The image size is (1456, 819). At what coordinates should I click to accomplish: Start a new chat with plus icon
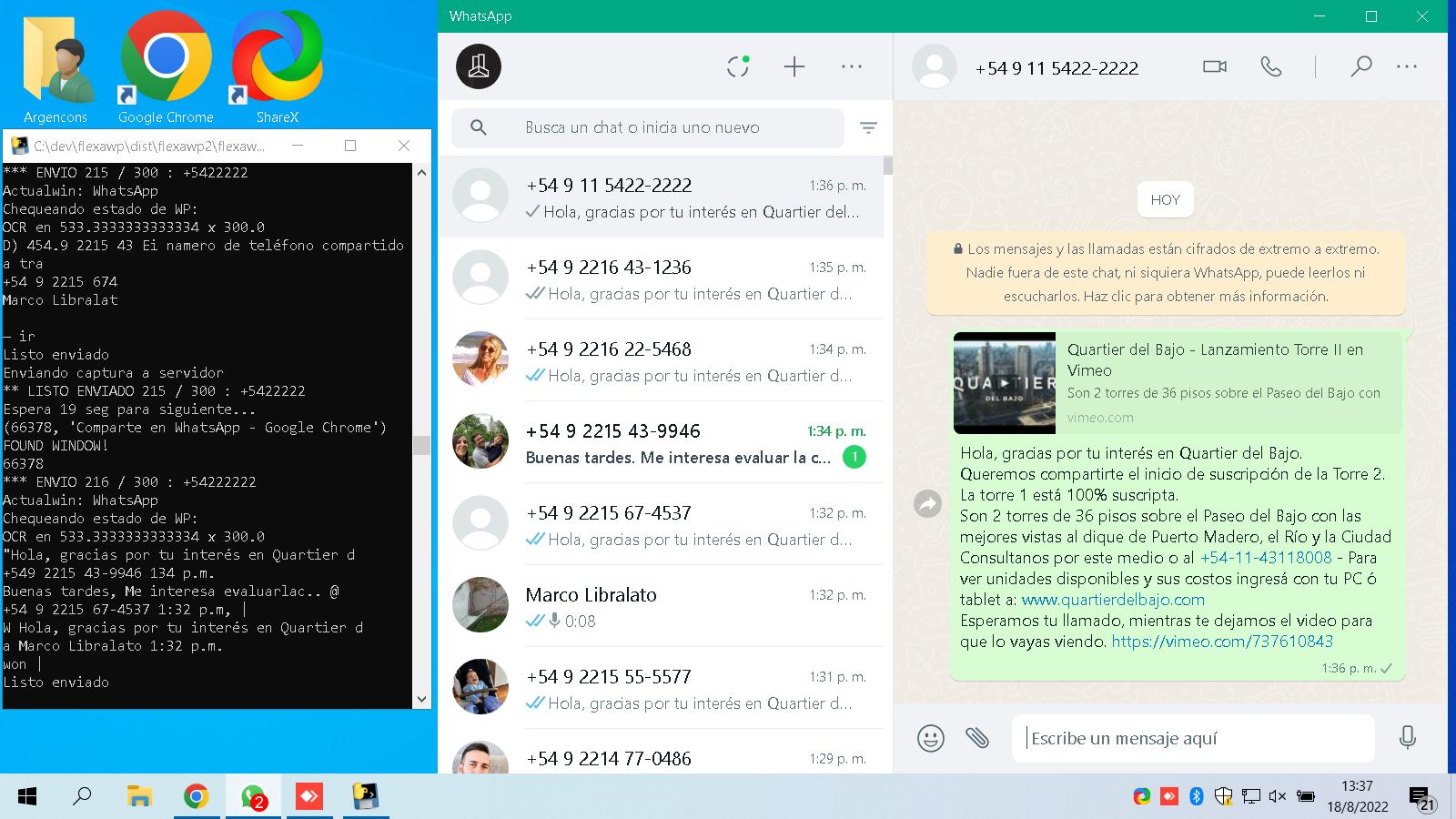coord(794,66)
